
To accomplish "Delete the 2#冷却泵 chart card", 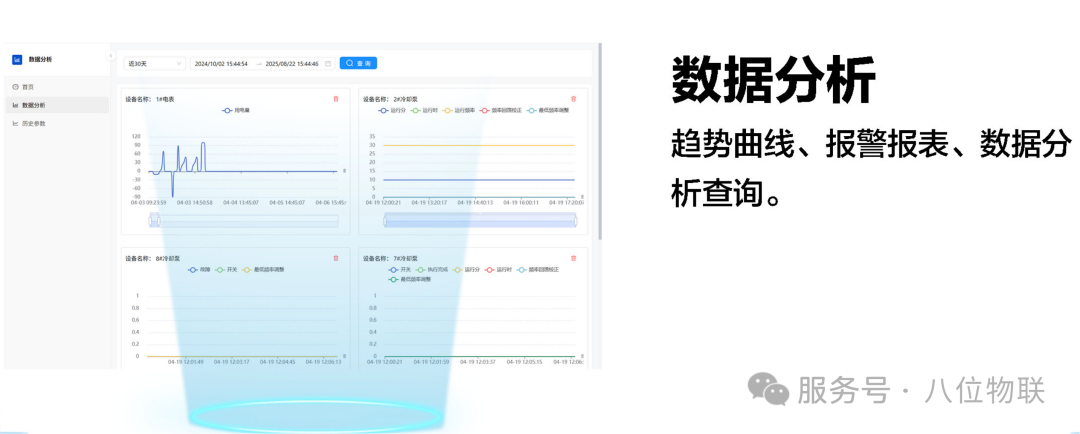I will pos(574,99).
